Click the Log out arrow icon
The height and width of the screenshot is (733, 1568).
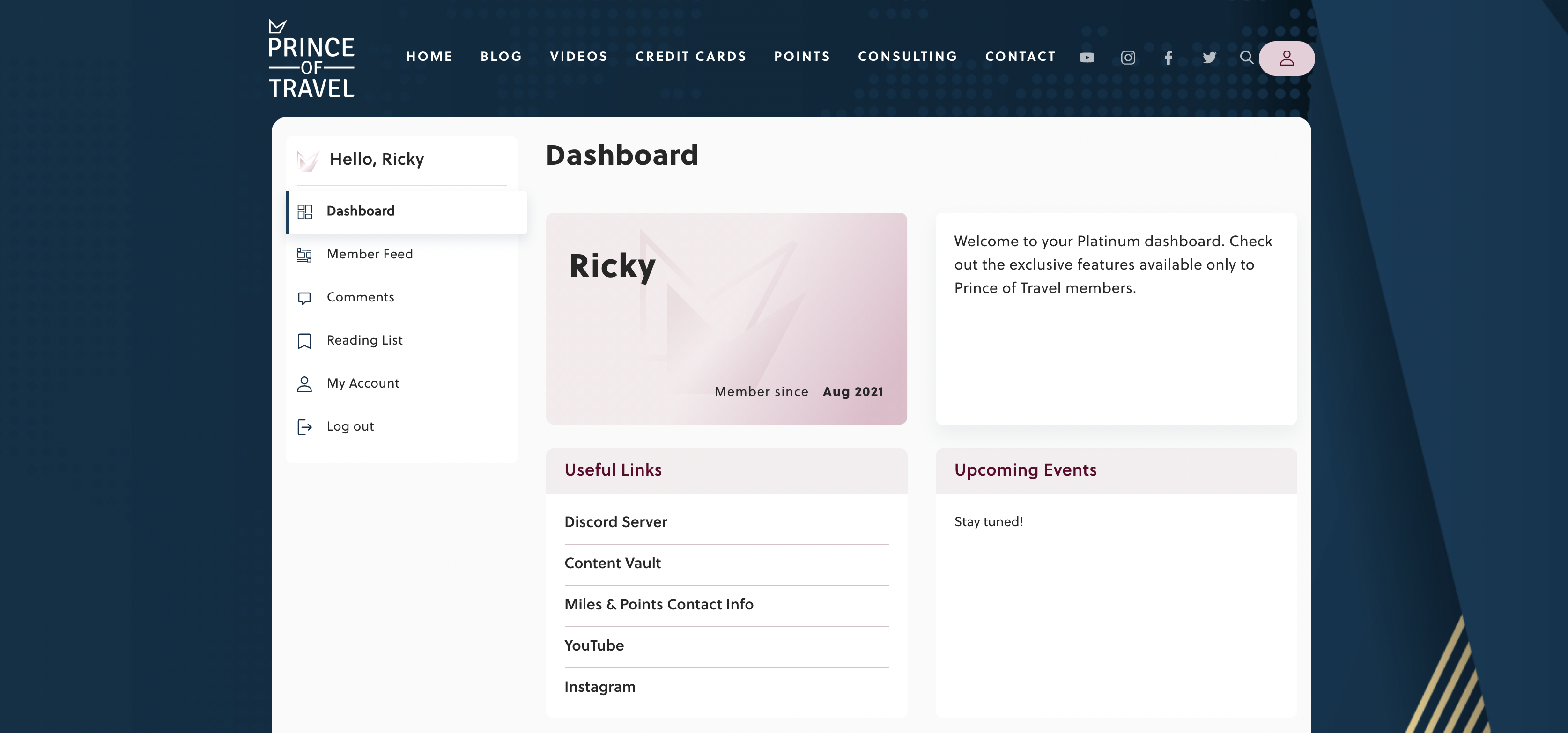click(304, 427)
